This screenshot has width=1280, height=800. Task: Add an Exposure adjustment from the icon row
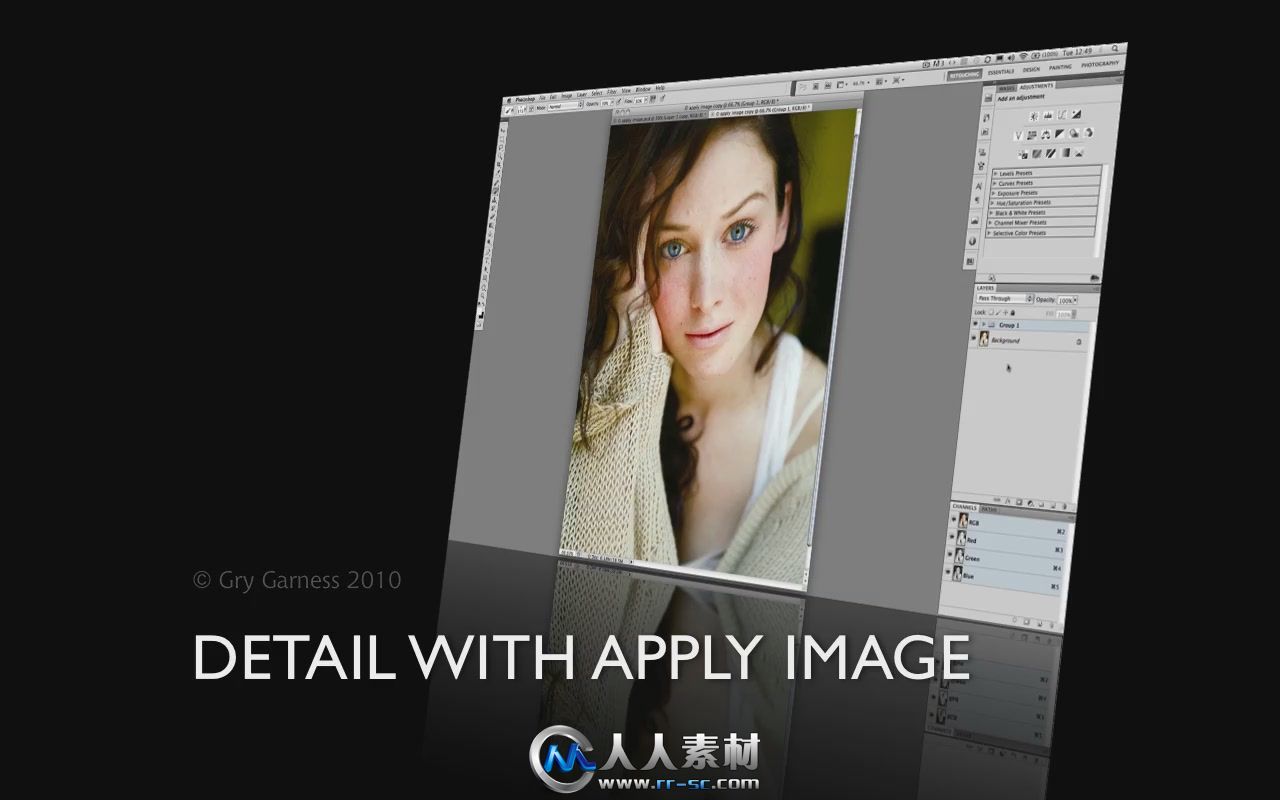point(1076,114)
